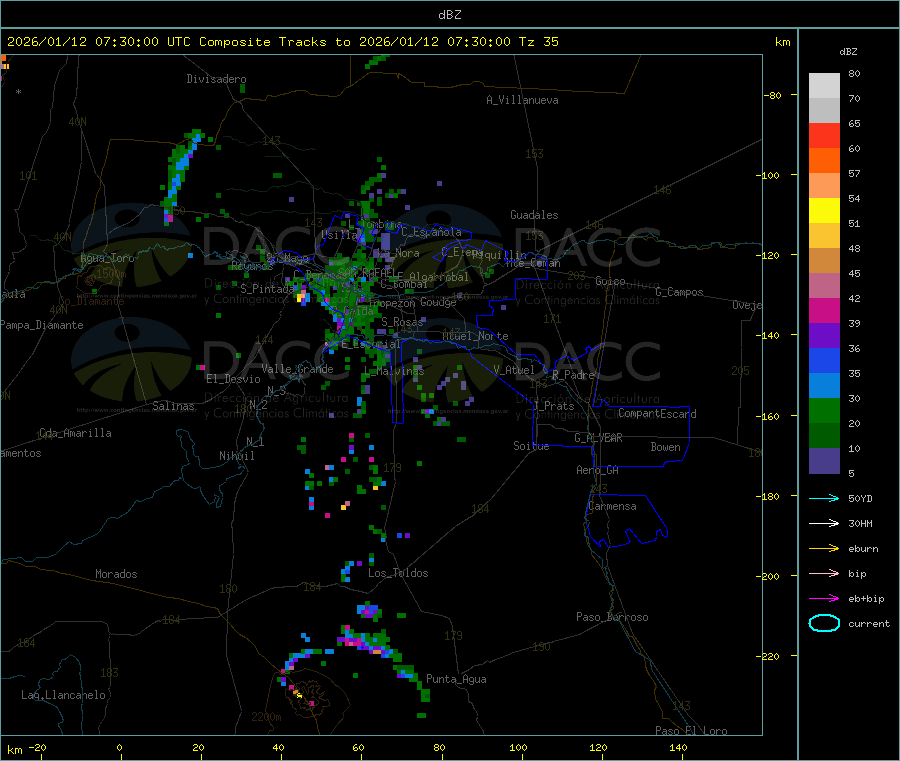Screen dimensions: 900x761
Task: Click the CompantEscard place label
Action: pos(657,413)
